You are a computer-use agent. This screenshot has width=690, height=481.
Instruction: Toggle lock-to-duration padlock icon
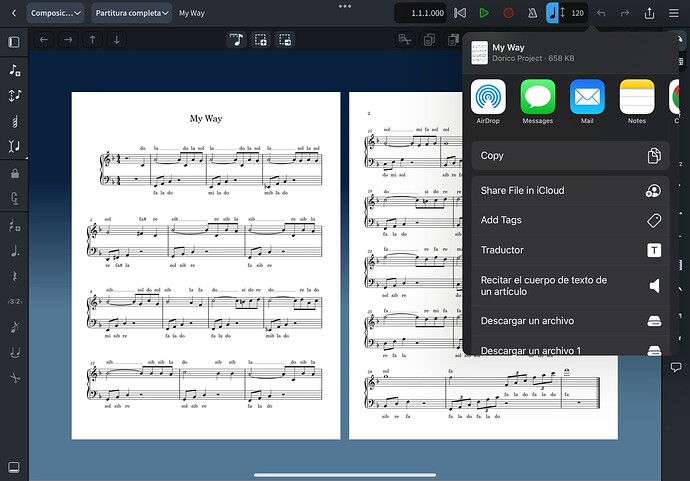tap(15, 173)
